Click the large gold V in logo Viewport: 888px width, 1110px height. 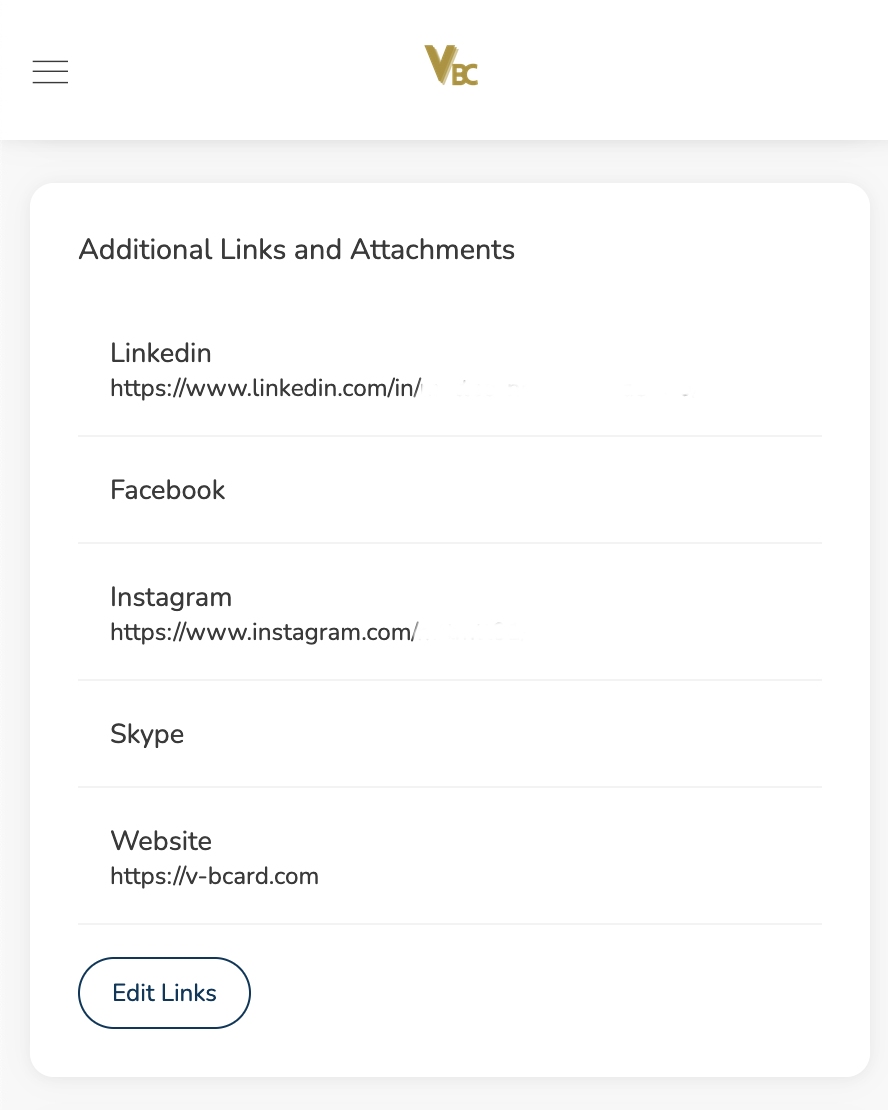pos(439,64)
